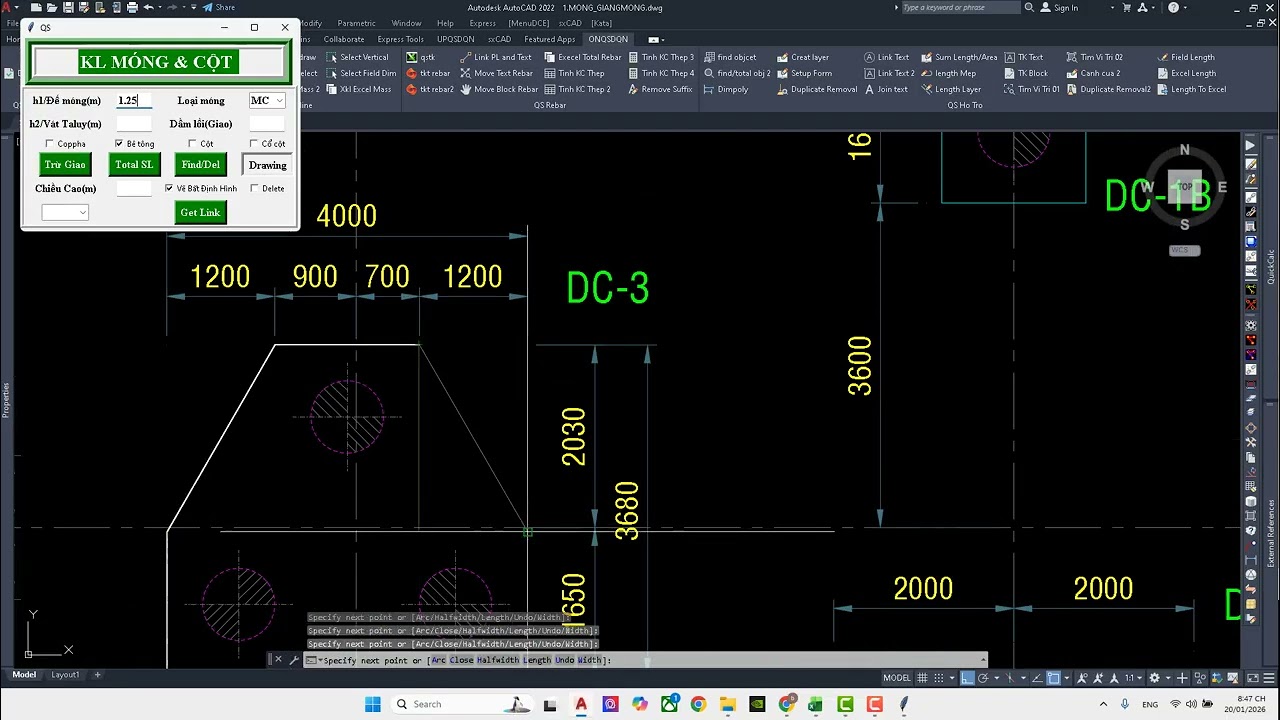Screen dimensions: 1280x720
Task: Switch to the Featured Apps ribbon tab
Action: pyautogui.click(x=549, y=39)
